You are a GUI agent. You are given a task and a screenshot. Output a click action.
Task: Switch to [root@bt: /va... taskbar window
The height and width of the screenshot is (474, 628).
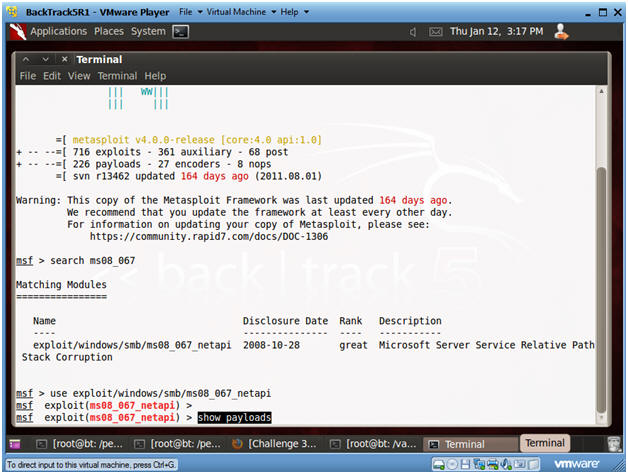click(x=373, y=444)
